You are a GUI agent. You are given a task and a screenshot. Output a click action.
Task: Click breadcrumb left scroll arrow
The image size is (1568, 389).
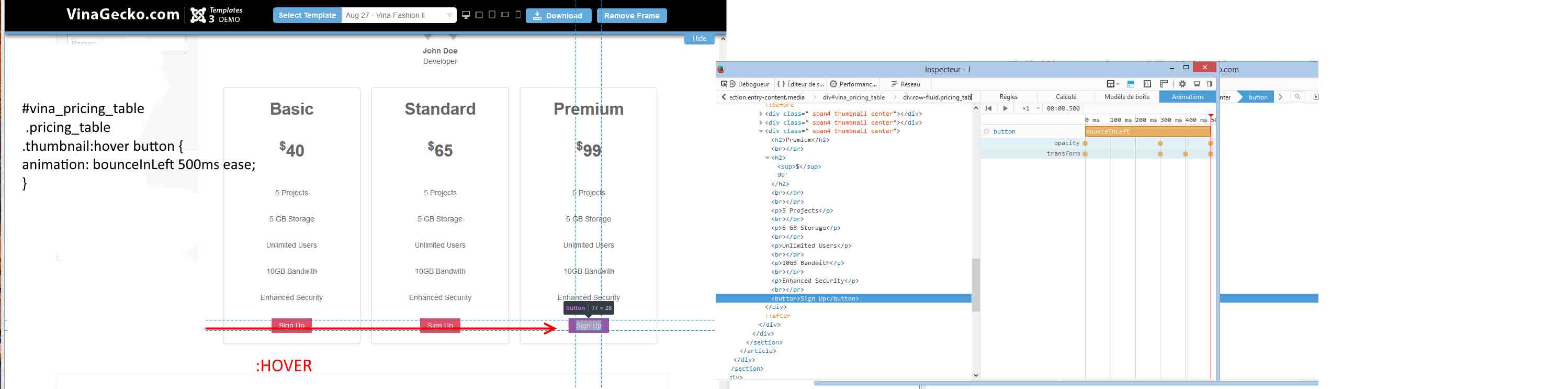coord(723,97)
